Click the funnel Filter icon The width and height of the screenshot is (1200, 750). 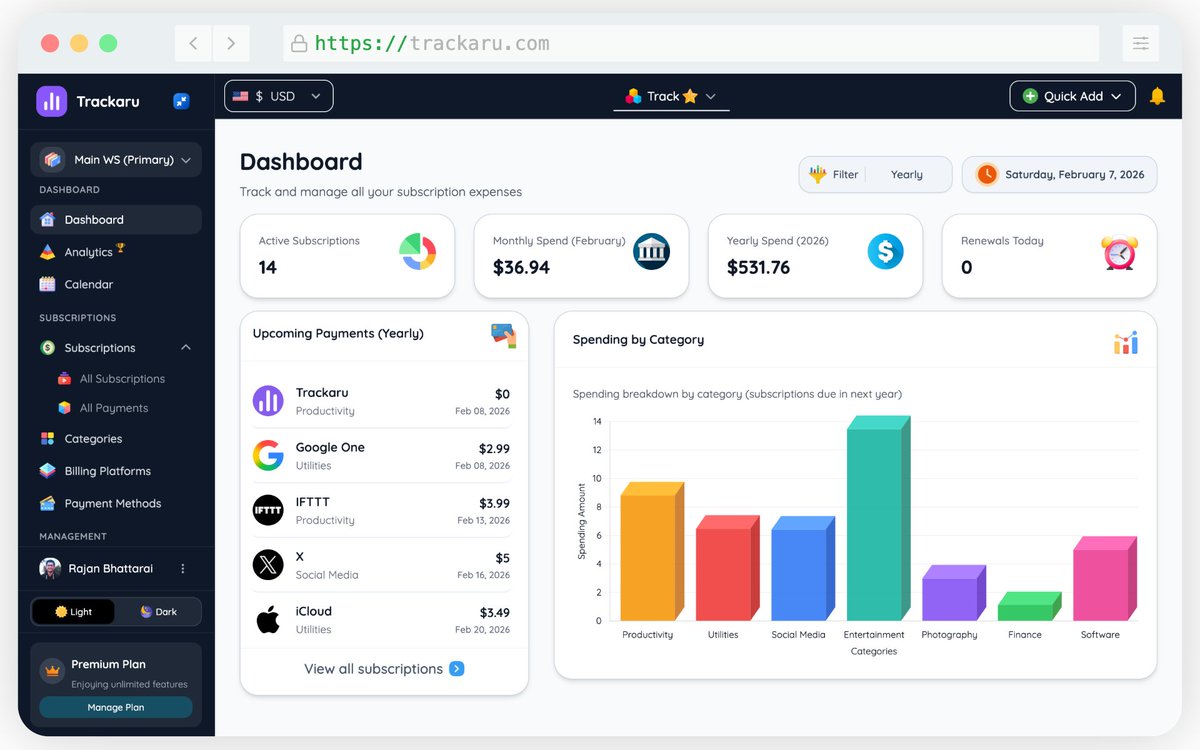[x=818, y=174]
